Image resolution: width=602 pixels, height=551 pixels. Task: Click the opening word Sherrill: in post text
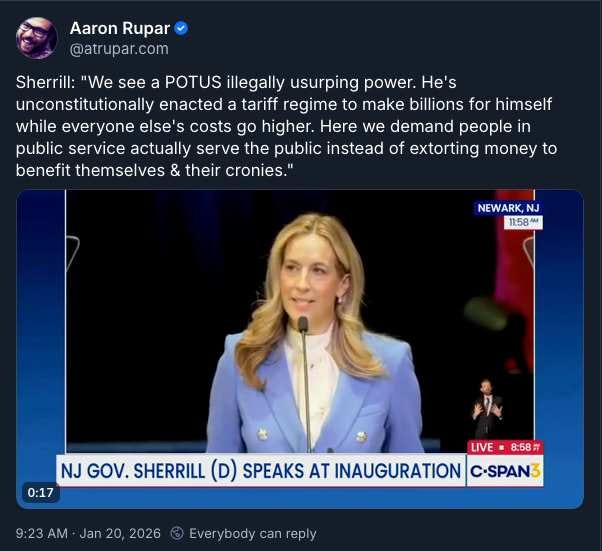pos(45,82)
